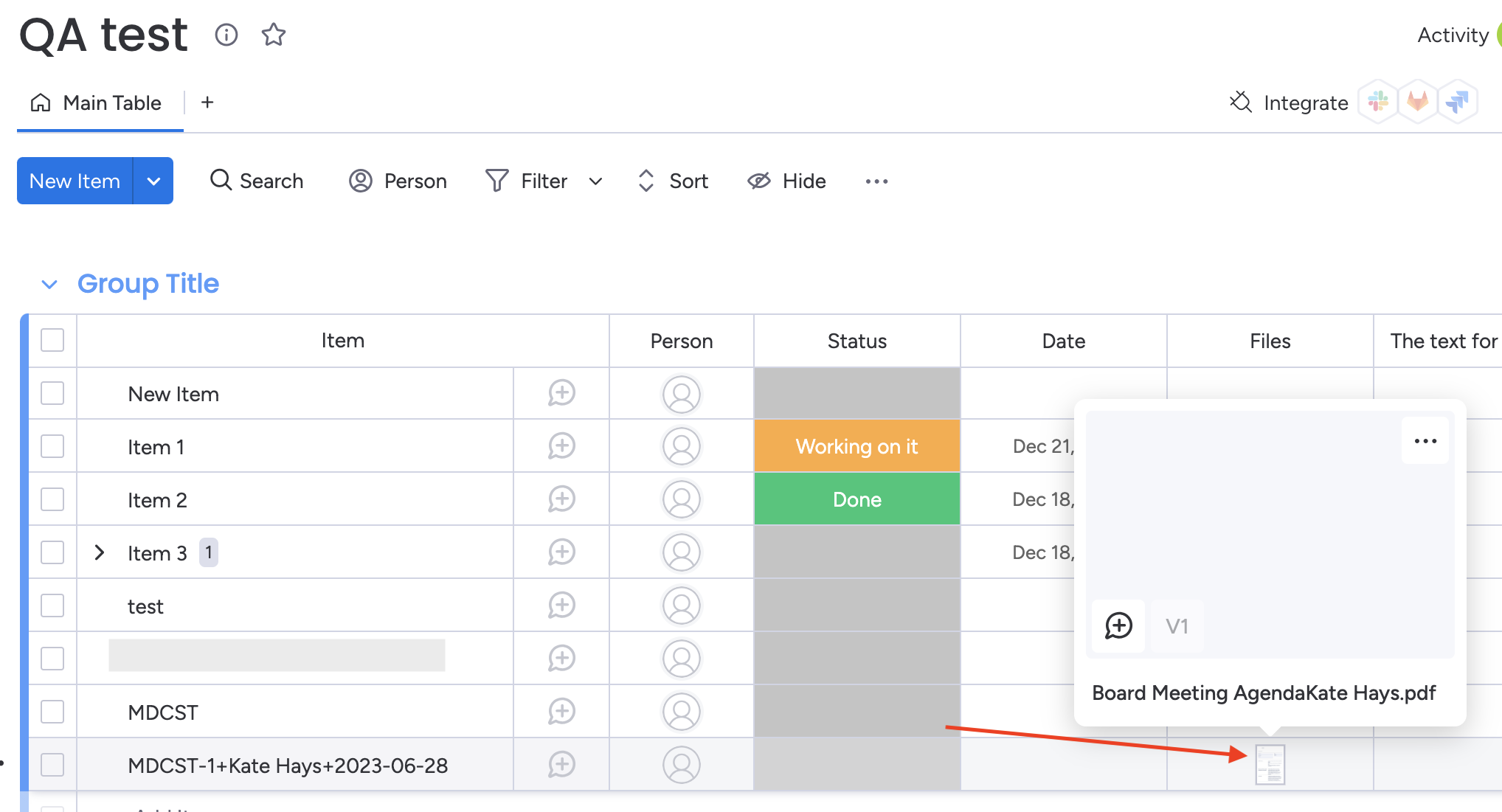1502x812 pixels.
Task: Add a new view with the plus tab
Action: [207, 102]
